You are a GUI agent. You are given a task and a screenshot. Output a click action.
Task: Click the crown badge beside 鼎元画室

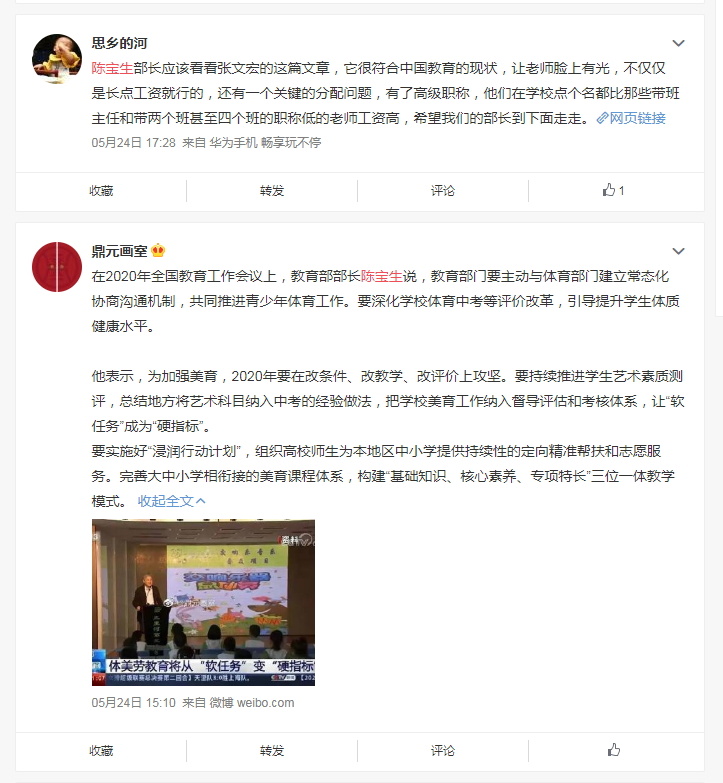pos(158,251)
